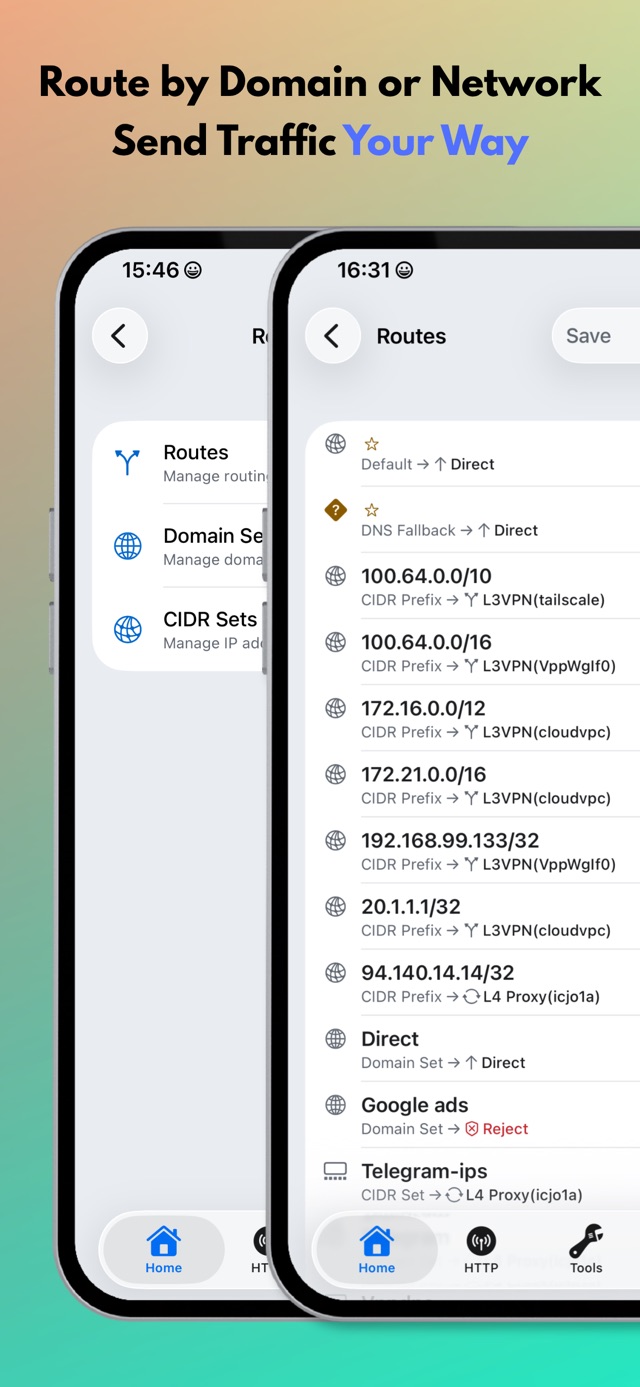Click the routes fork icon on the rear phone
Screen dimensions: 640x1387
point(127,462)
